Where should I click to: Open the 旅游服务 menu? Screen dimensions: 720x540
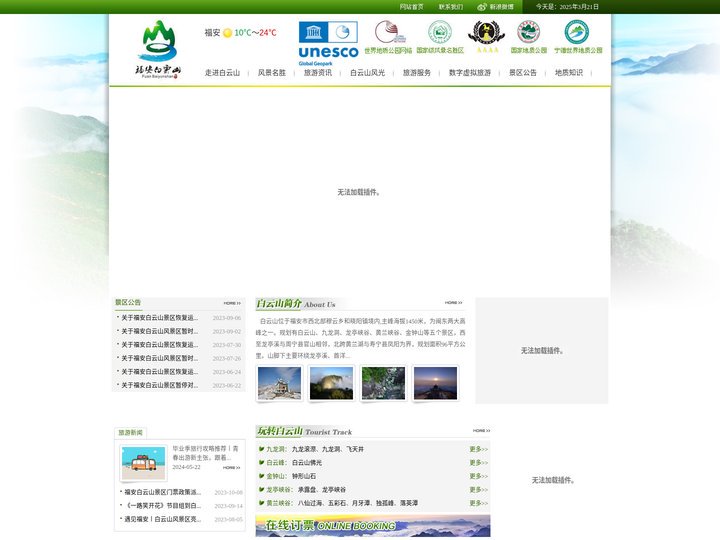click(x=417, y=73)
